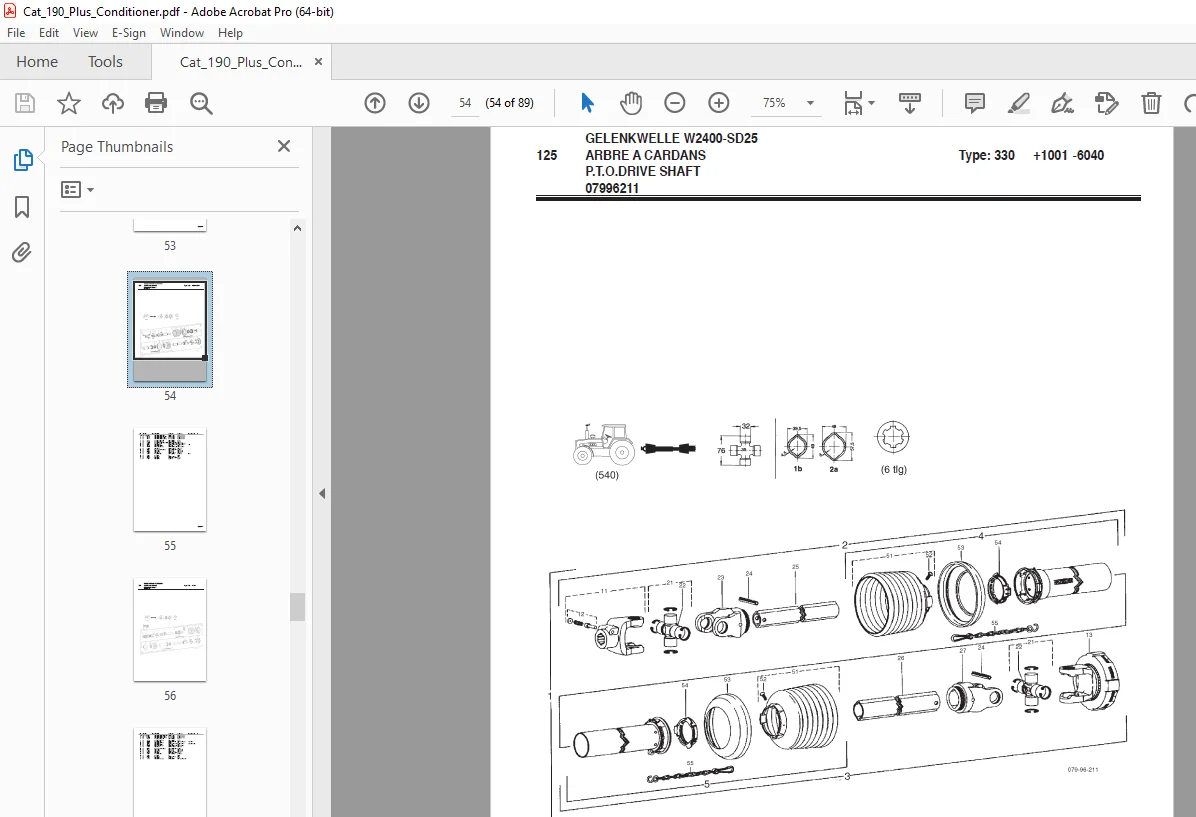Click the 'GELENKWELLE W2400-SD25' heading
Screen dimensions: 1196x817
tap(671, 138)
